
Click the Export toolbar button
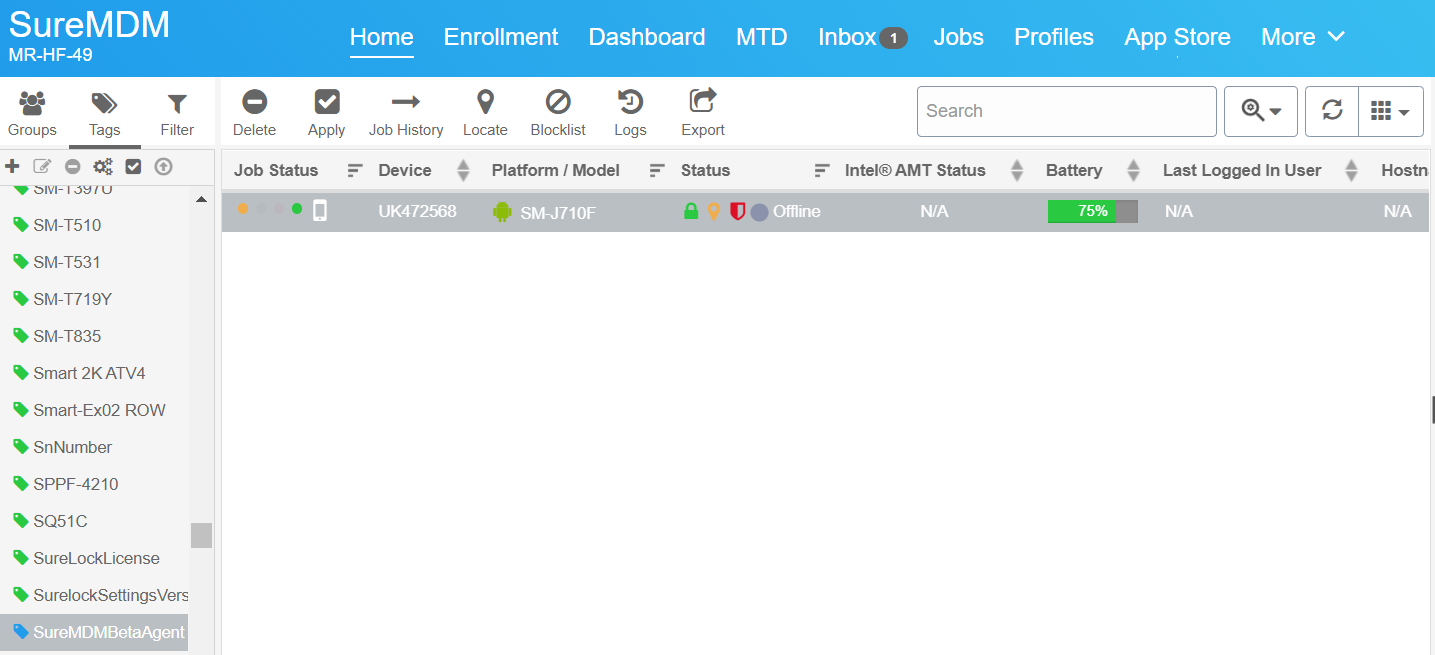[x=703, y=114]
